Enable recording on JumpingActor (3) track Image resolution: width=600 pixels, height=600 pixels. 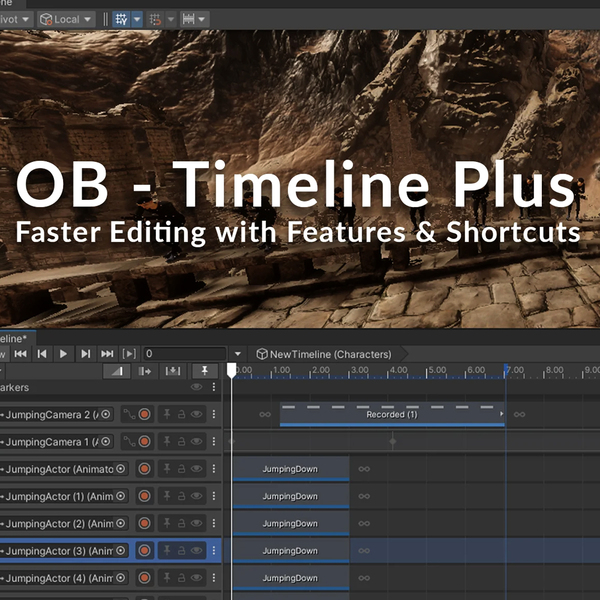click(144, 550)
